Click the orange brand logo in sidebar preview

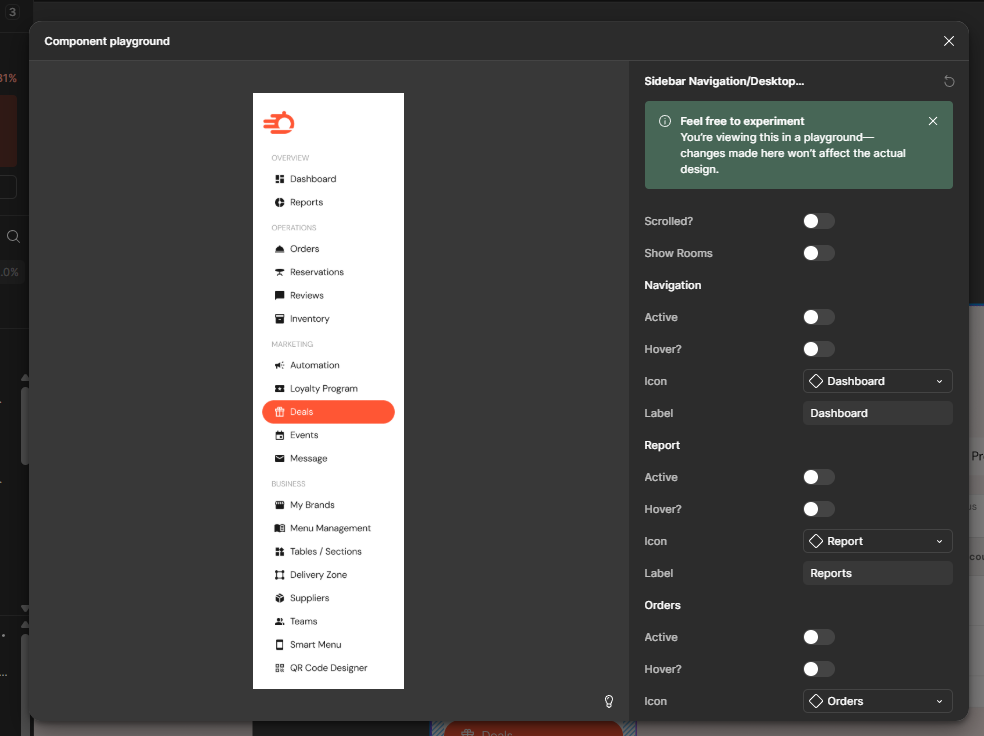pyautogui.click(x=279, y=123)
